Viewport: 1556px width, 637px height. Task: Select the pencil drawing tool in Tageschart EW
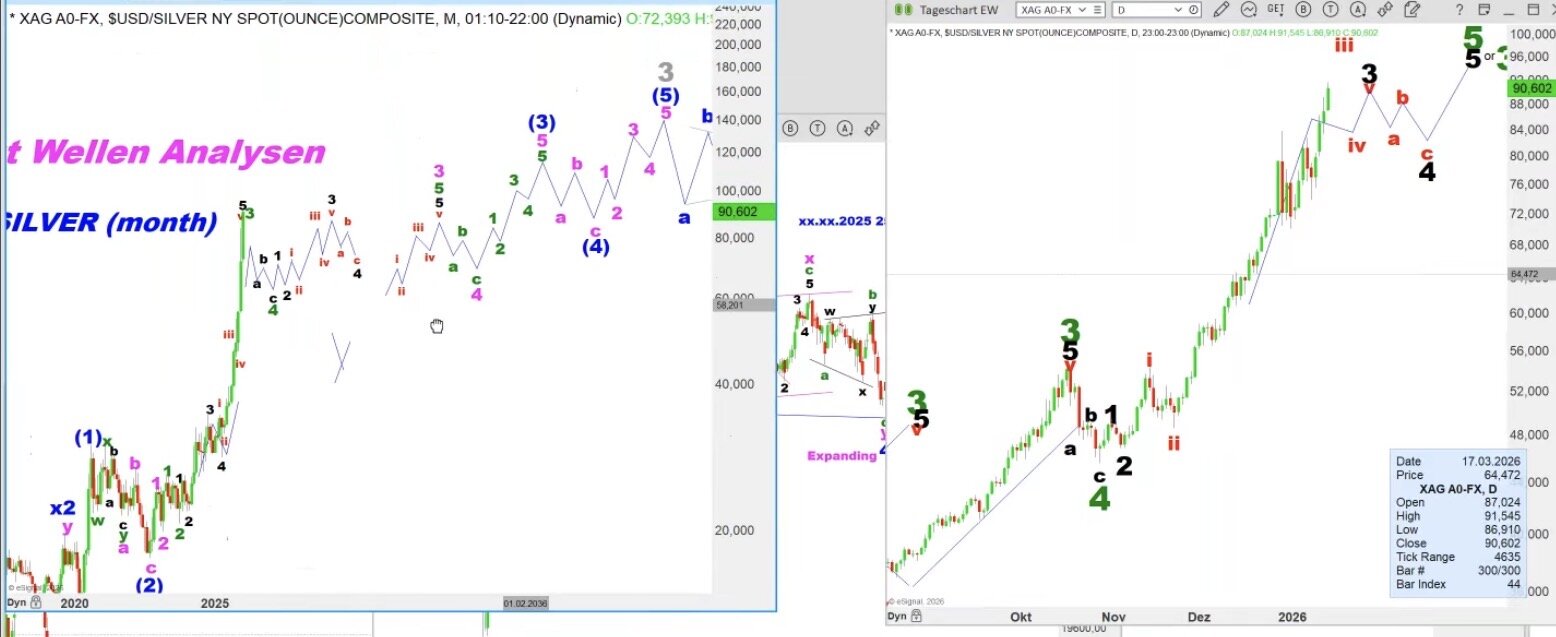[1220, 9]
